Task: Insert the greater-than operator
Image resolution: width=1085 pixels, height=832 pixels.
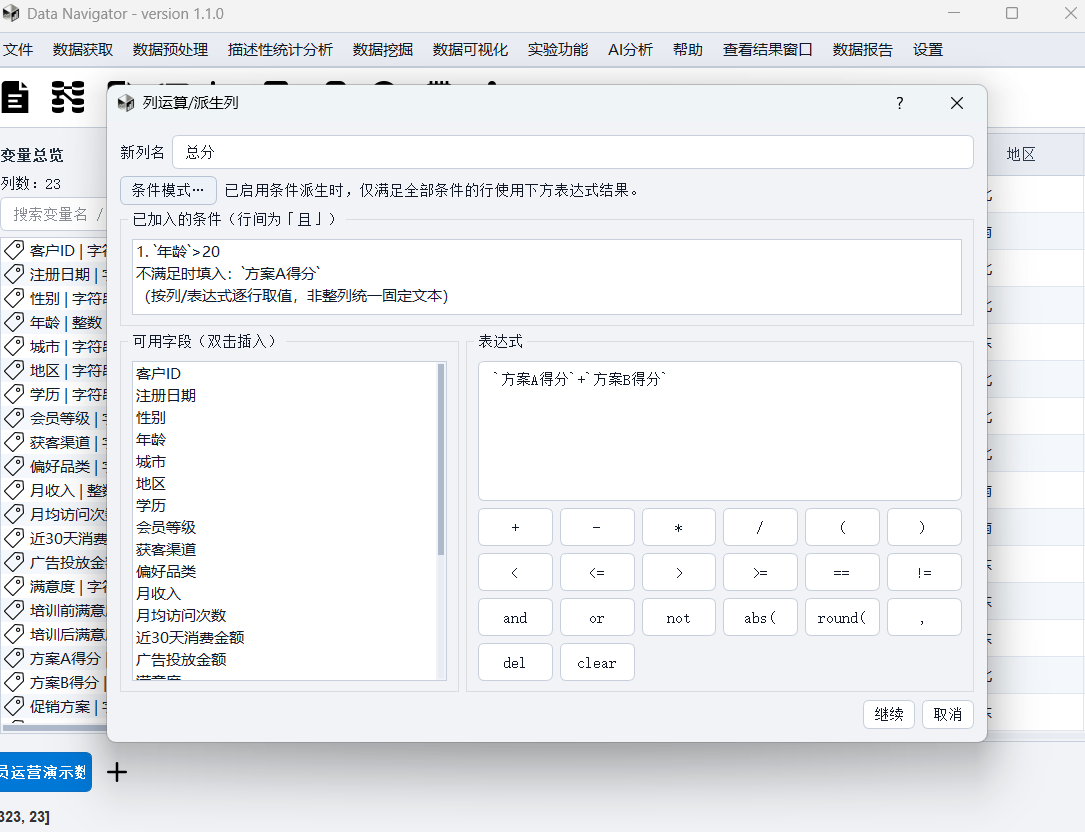Action: pos(679,572)
